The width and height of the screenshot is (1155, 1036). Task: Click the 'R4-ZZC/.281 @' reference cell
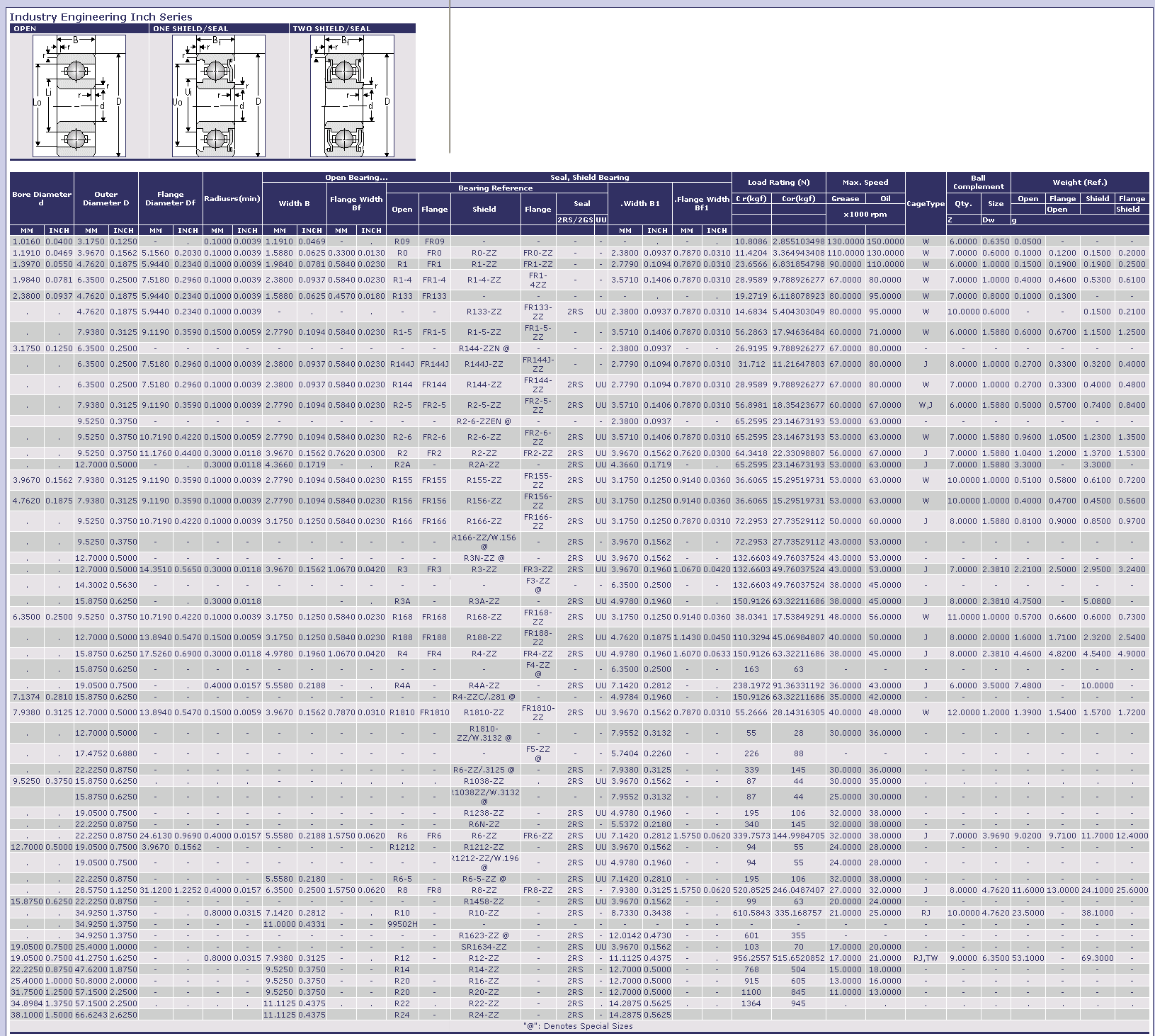(484, 697)
